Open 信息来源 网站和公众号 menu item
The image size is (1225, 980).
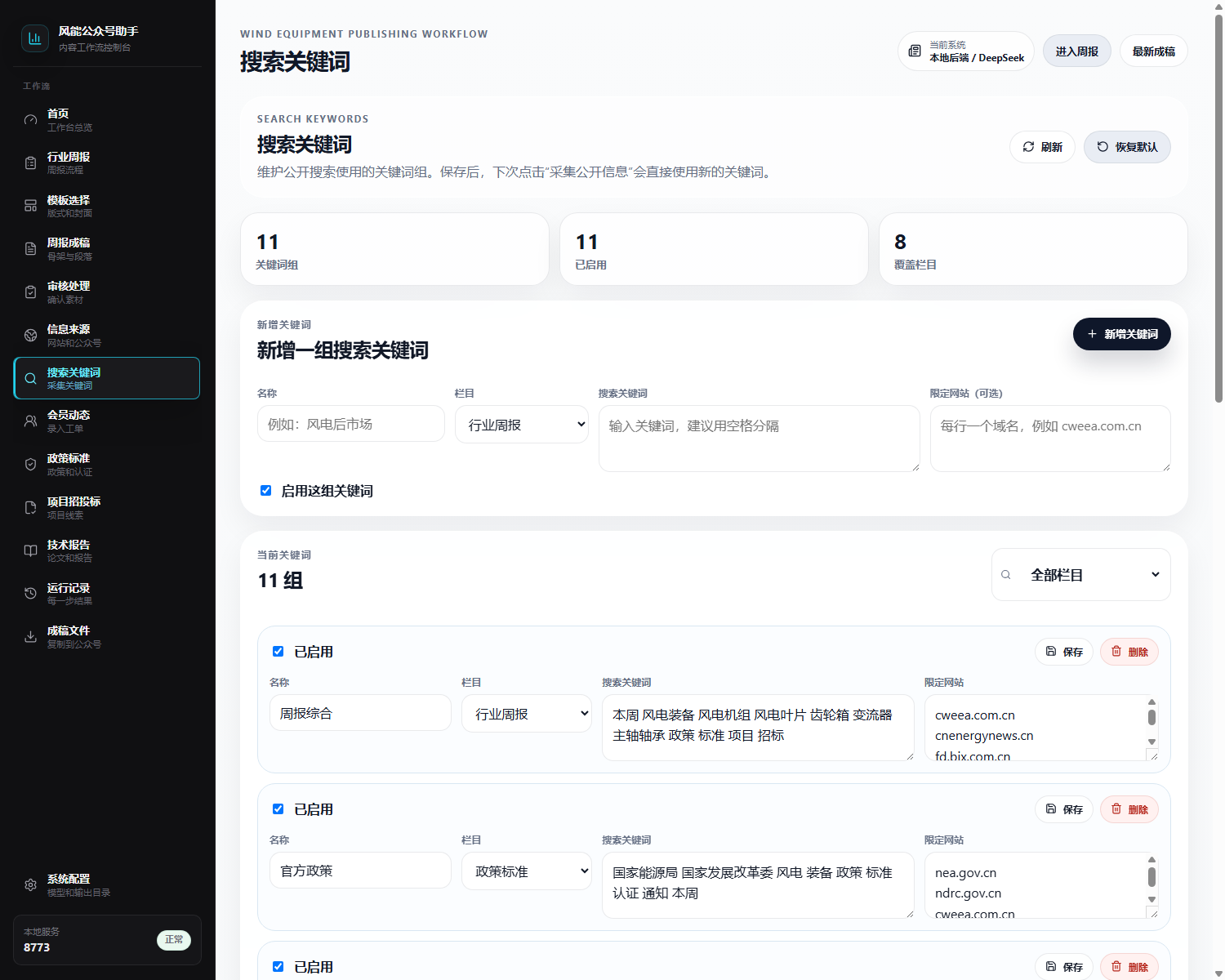107,336
